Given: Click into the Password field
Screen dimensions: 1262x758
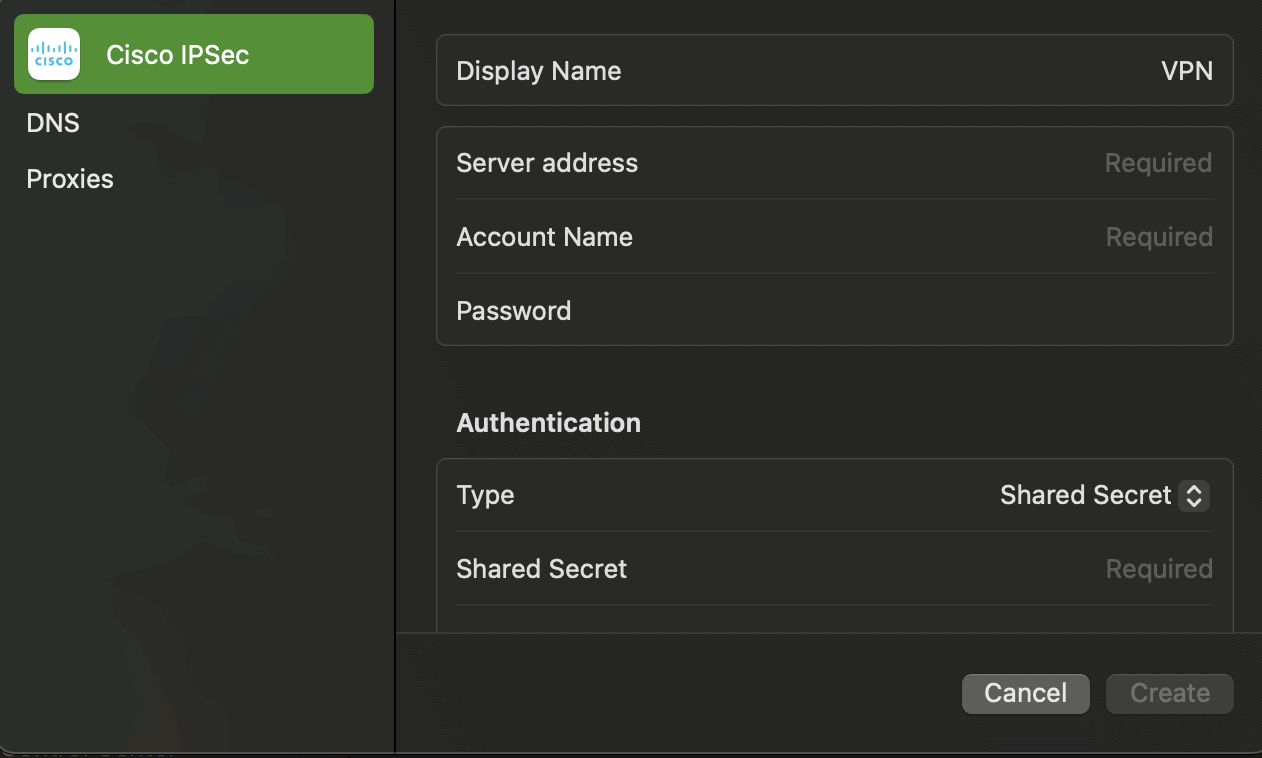Looking at the screenshot, I should (834, 311).
